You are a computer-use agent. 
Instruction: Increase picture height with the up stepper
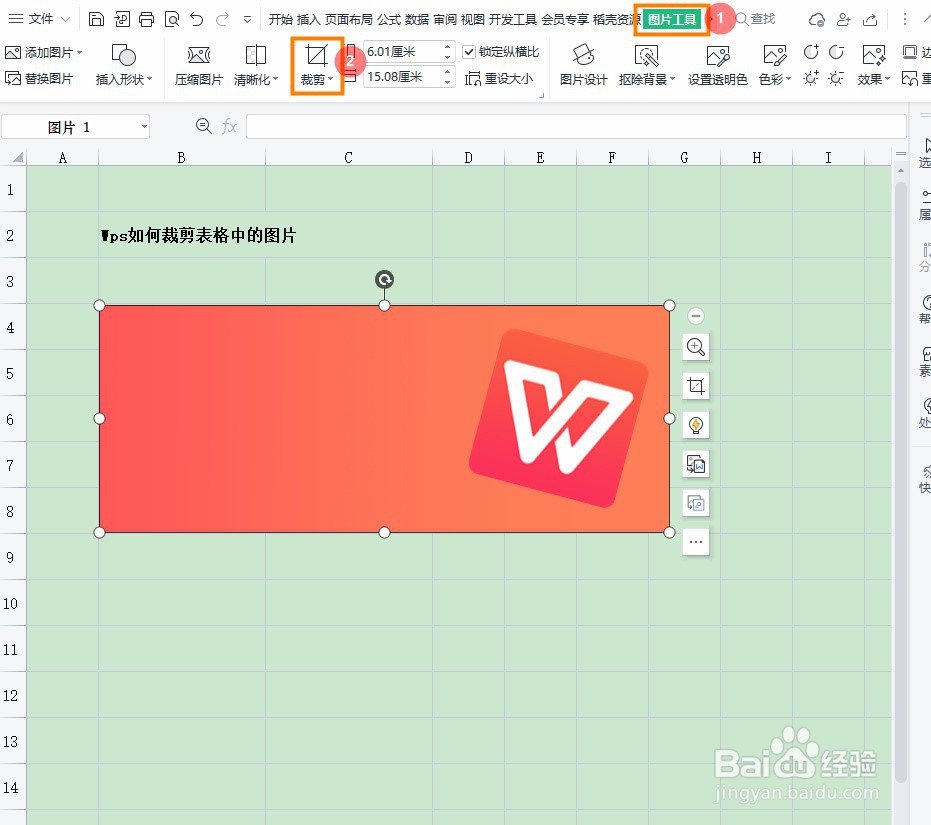[x=447, y=46]
